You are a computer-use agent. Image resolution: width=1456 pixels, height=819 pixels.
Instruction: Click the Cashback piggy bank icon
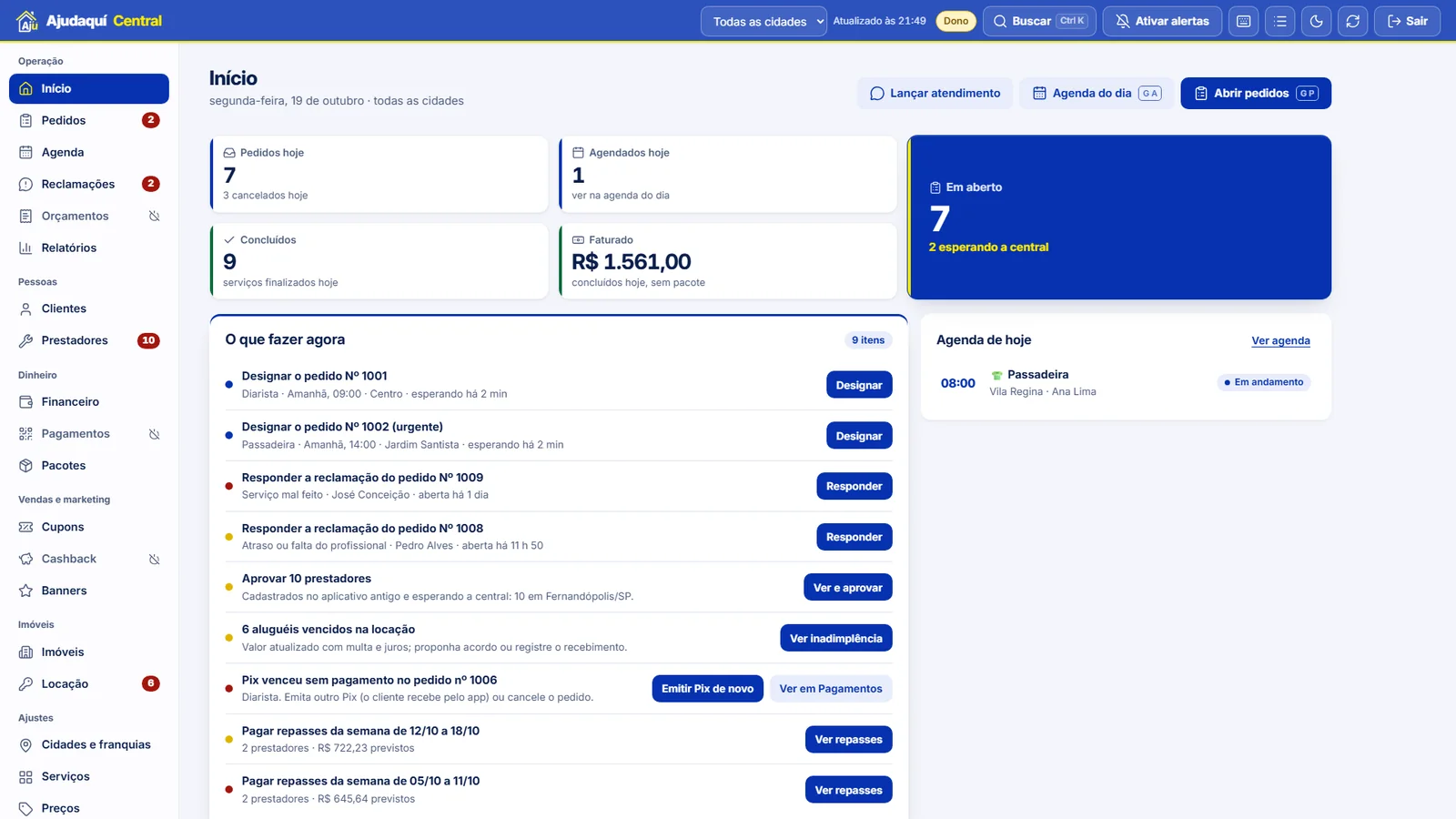25,559
